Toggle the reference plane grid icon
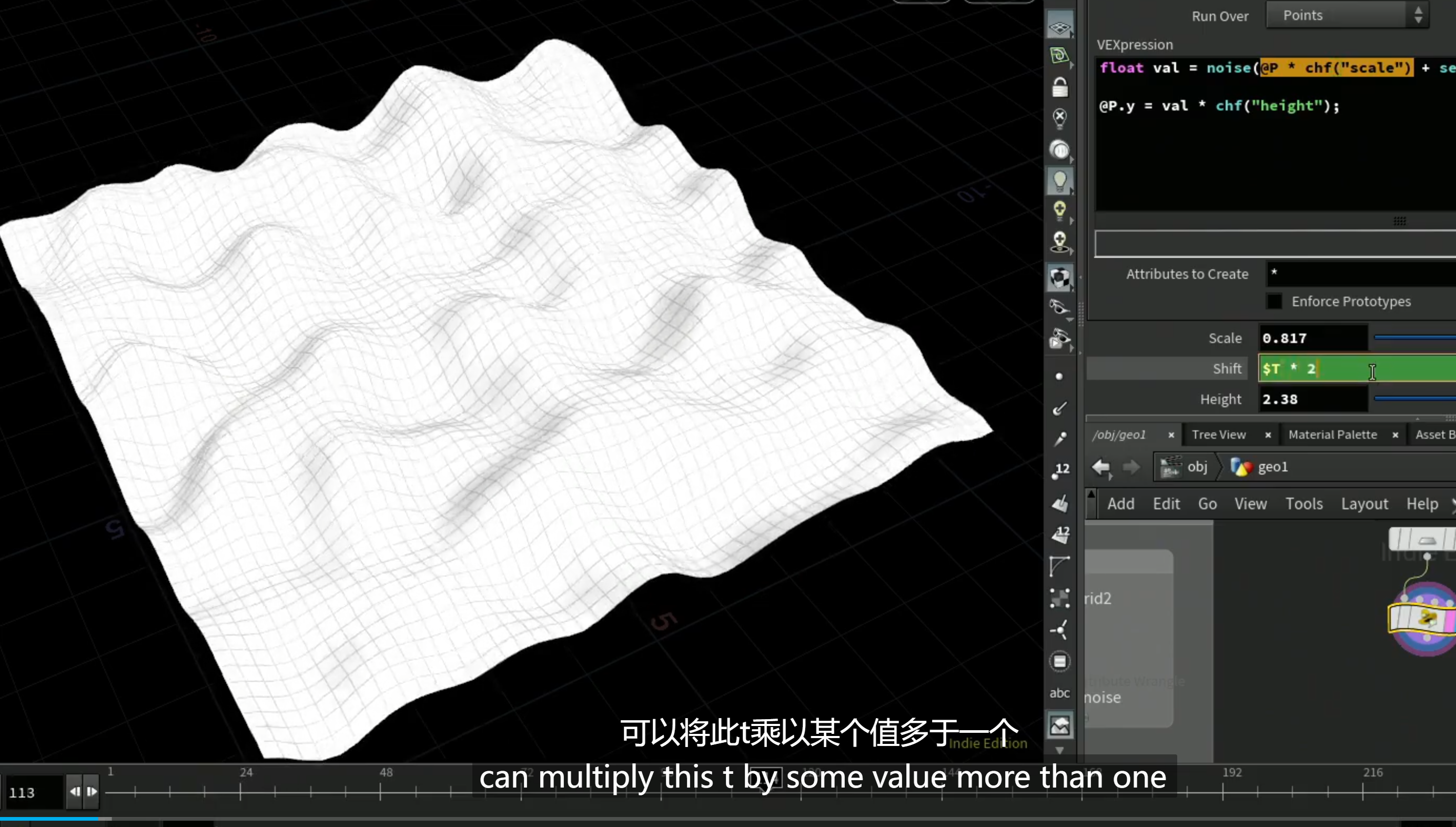The height and width of the screenshot is (827, 1456). point(1059,26)
